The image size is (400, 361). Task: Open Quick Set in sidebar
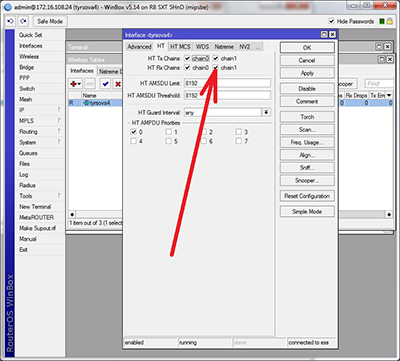(x=31, y=35)
